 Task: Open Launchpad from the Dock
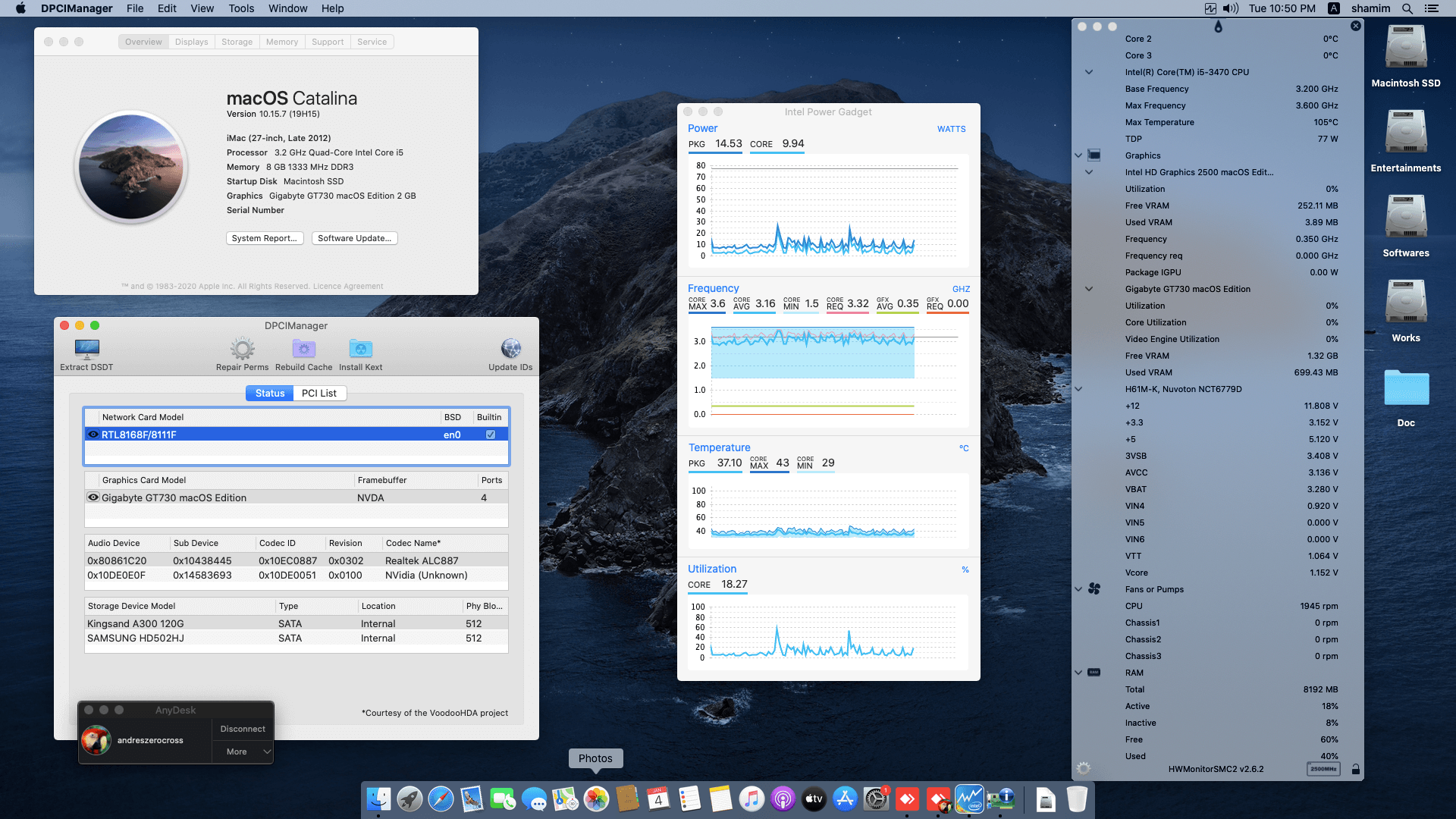[x=409, y=799]
